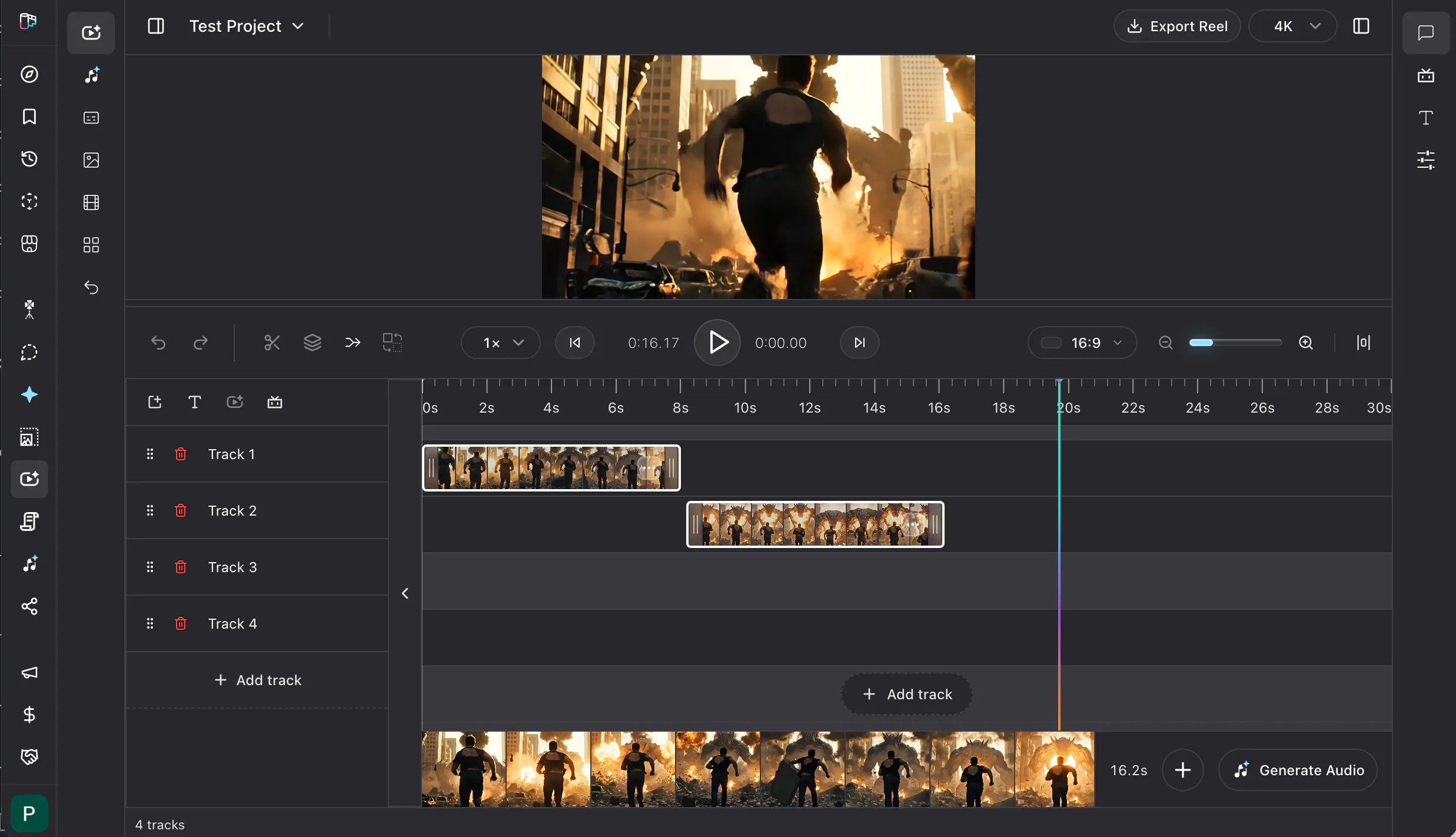Click Add track in the track list
The width and height of the screenshot is (1456, 837).
click(258, 680)
